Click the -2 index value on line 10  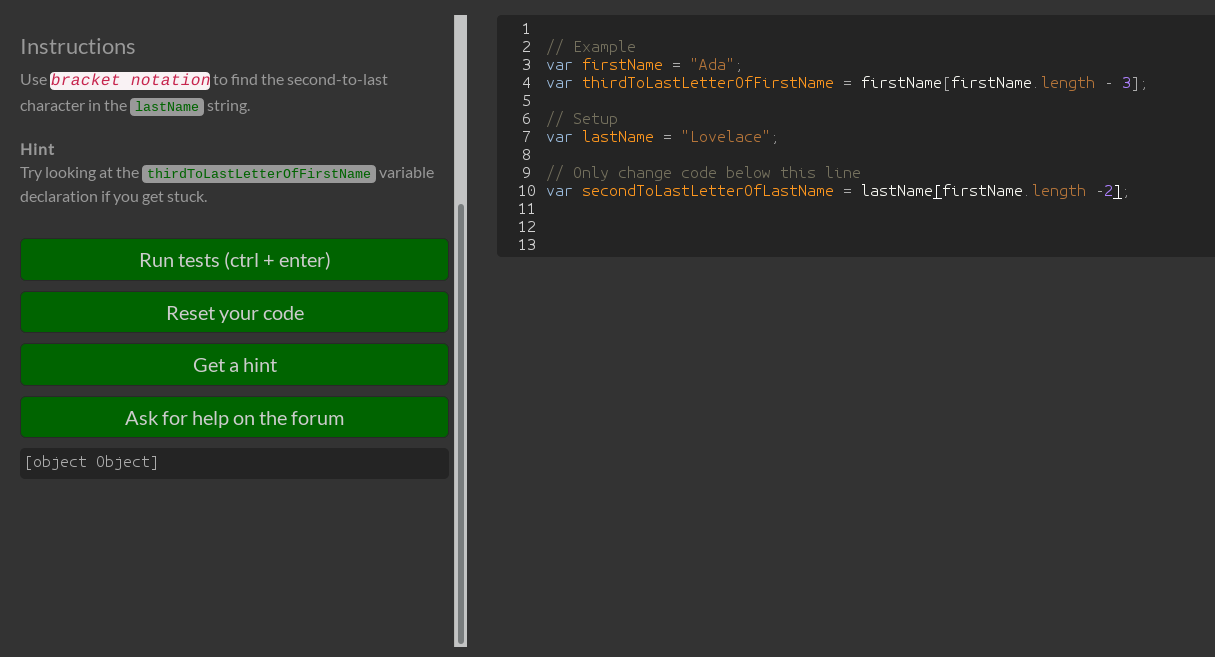pyautogui.click(x=1107, y=191)
